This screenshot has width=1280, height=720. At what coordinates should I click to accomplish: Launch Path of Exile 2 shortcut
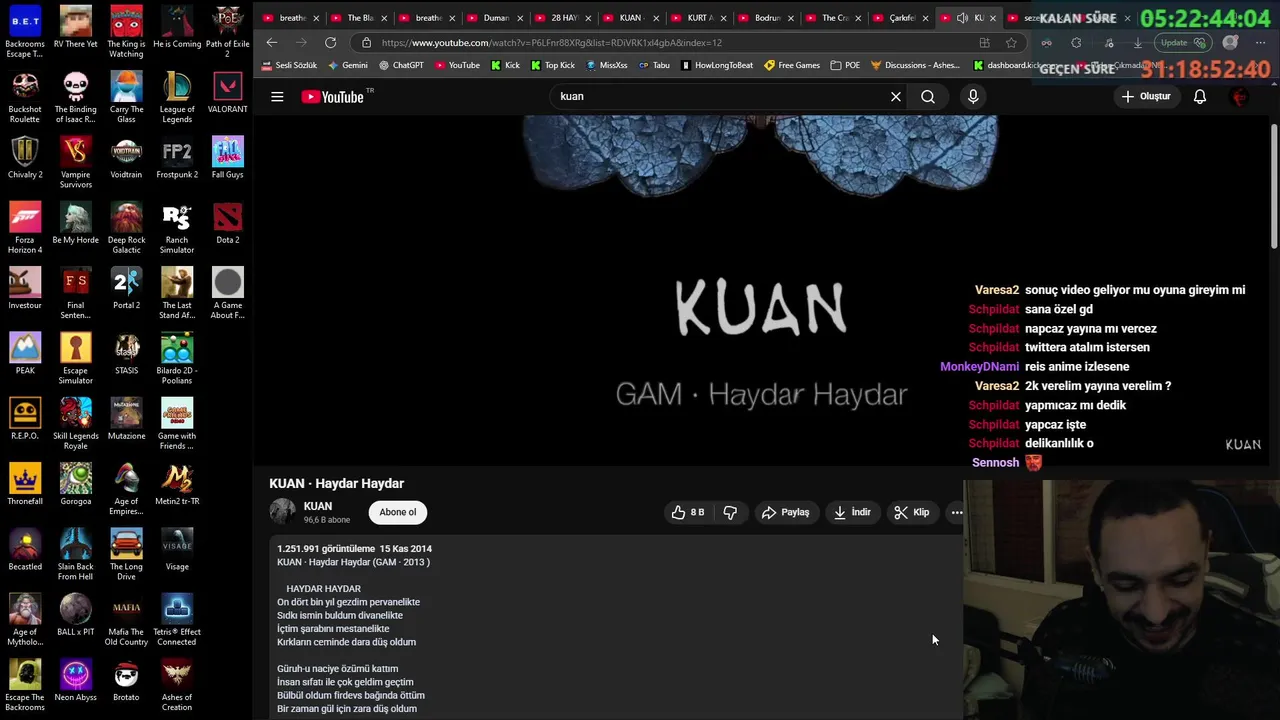point(228,32)
